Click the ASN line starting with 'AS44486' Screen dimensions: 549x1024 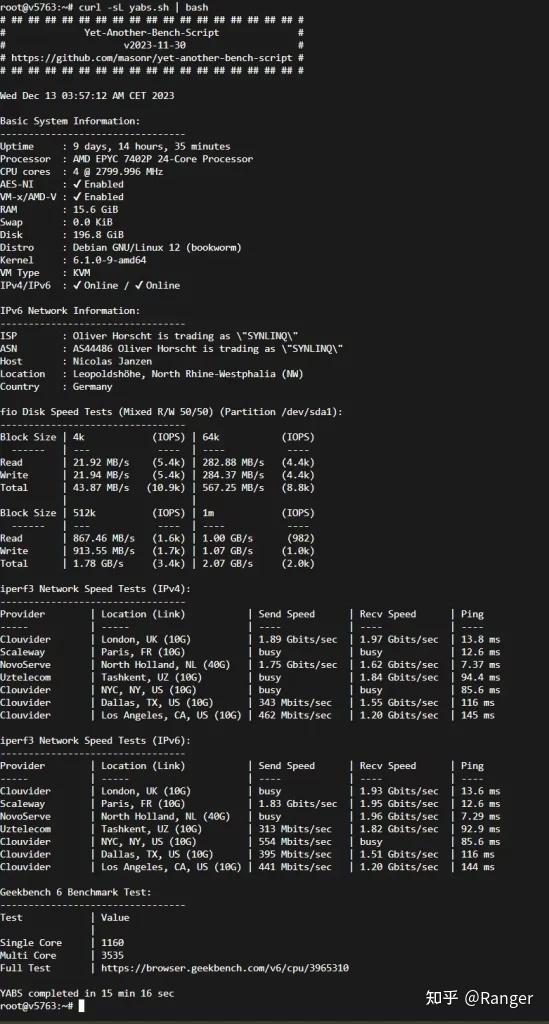tap(208, 349)
